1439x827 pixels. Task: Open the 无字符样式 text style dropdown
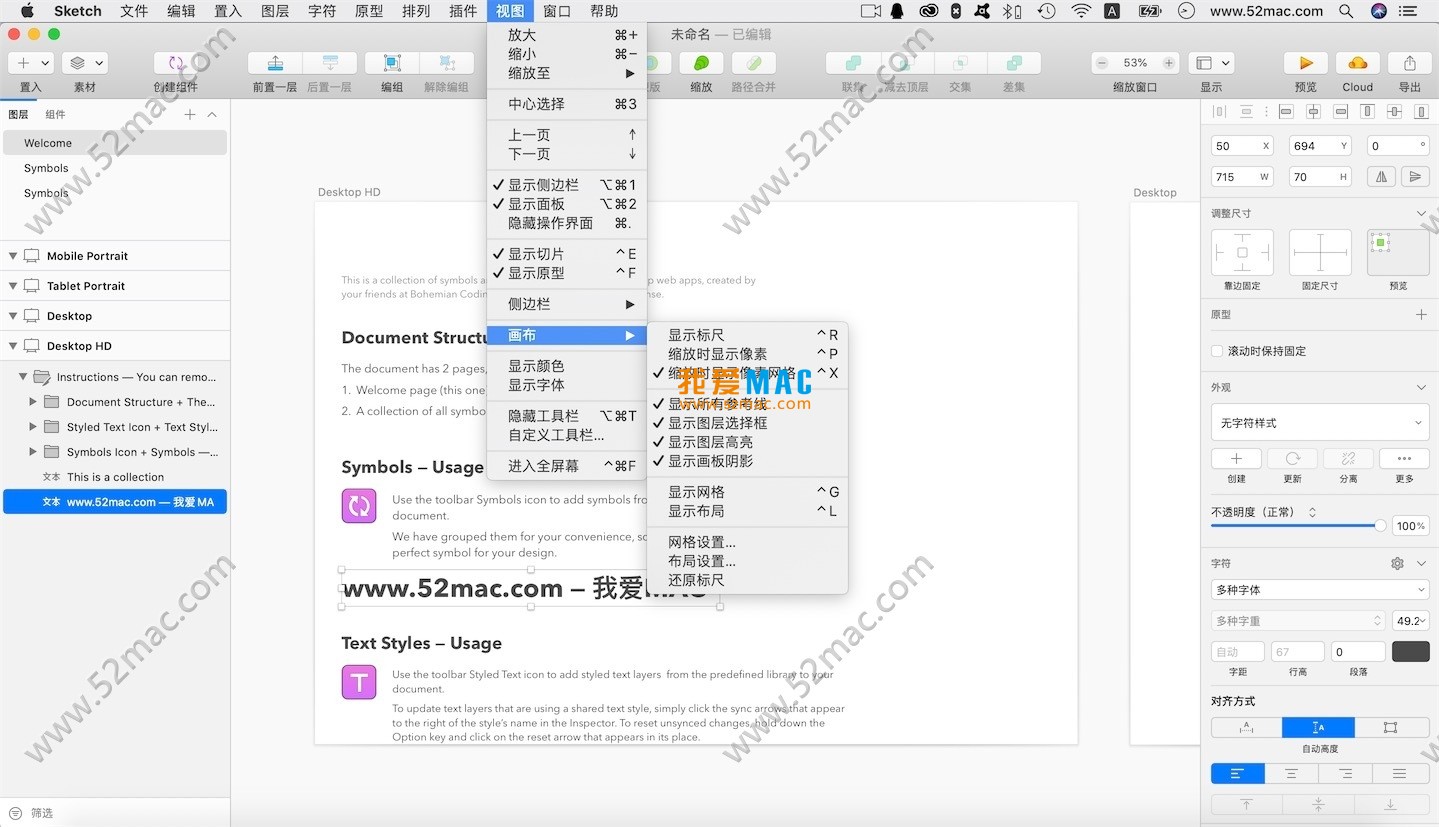point(1320,423)
